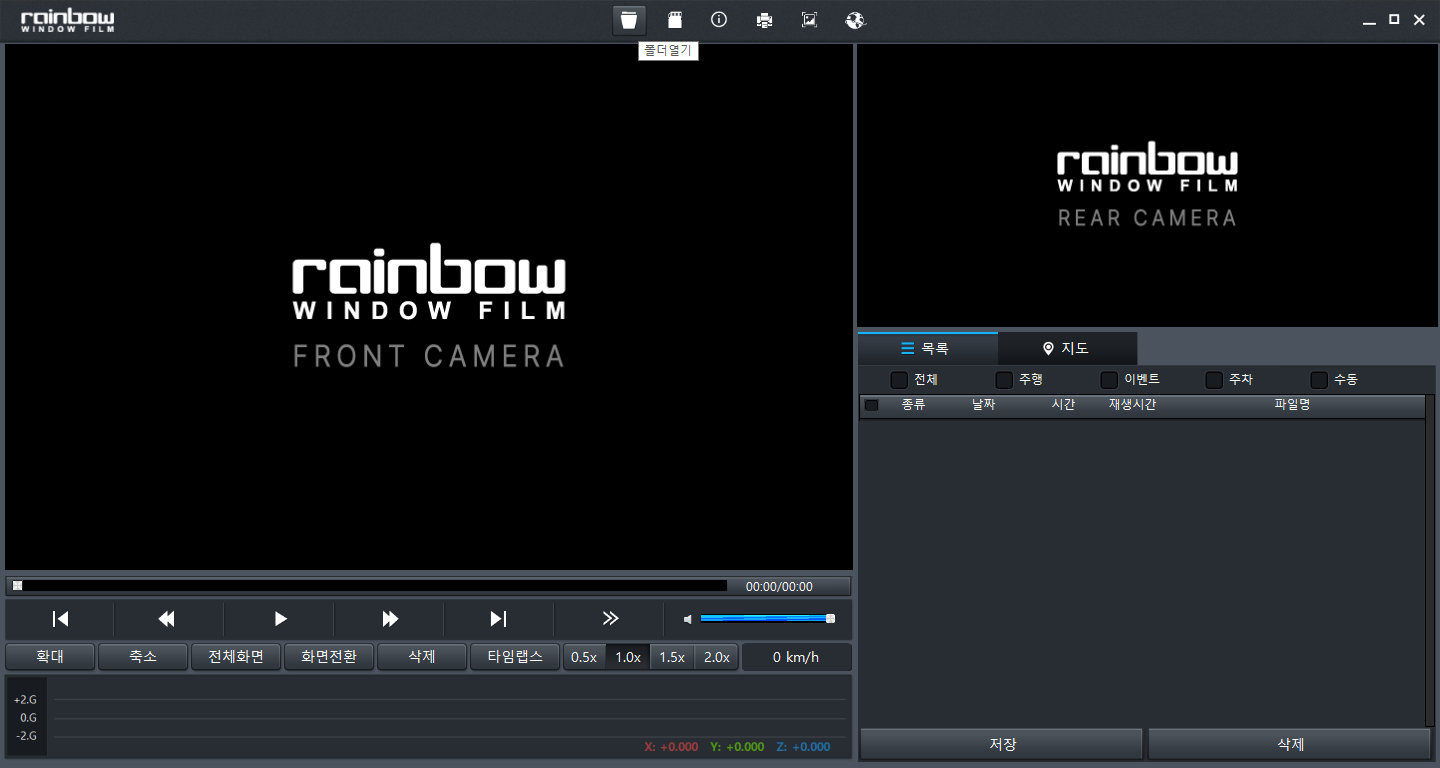The image size is (1440, 768).
Task: Click the blue volume slider
Action: [765, 619]
